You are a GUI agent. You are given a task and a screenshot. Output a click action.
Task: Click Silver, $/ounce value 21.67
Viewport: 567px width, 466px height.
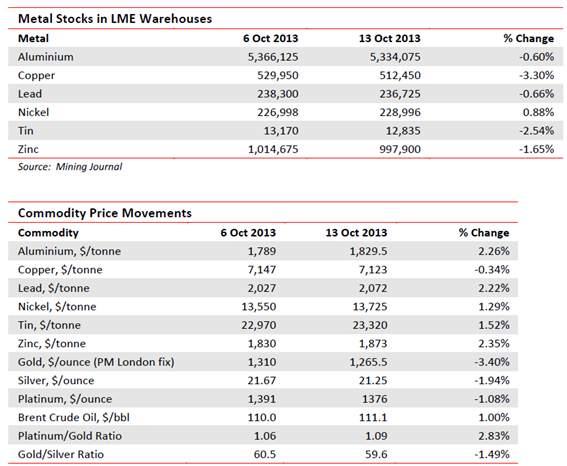(261, 380)
